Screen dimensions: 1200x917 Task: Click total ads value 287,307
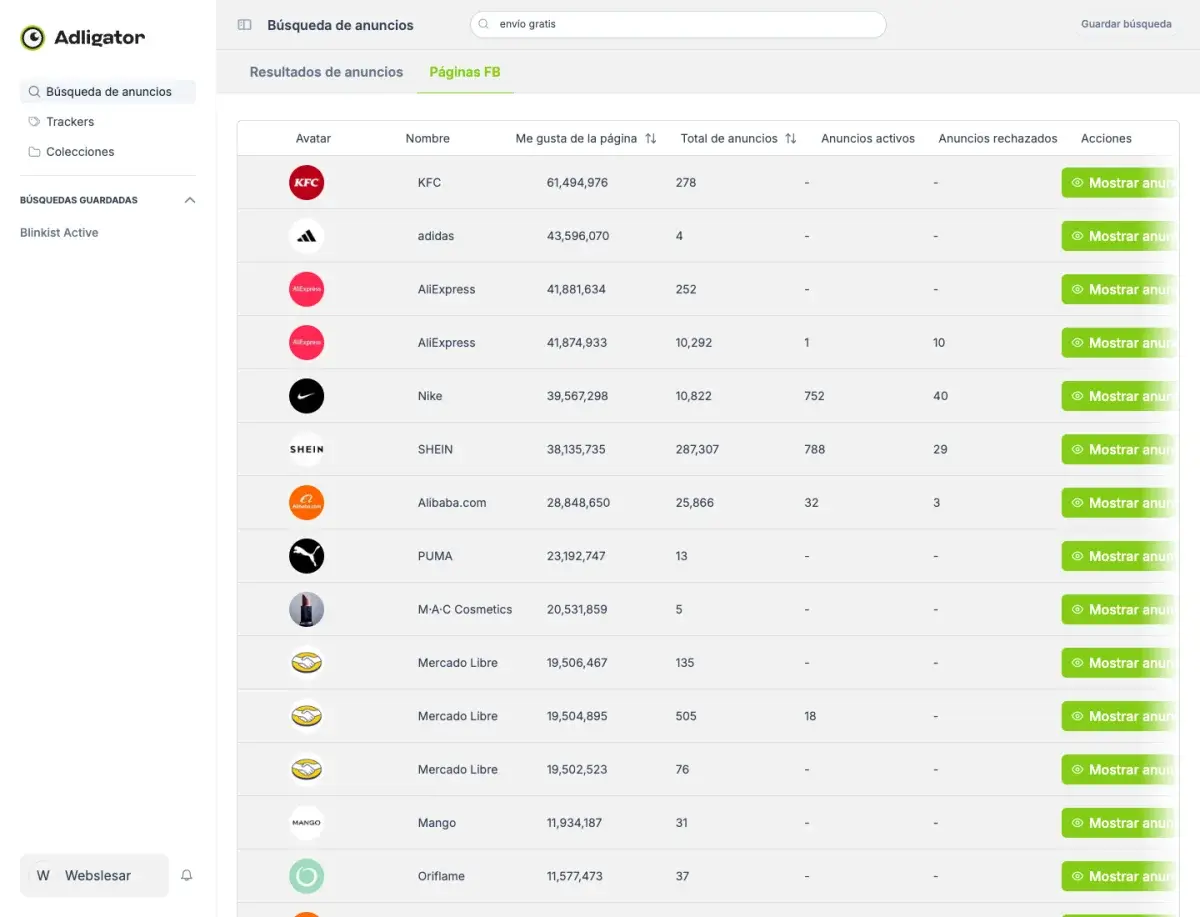pos(697,450)
